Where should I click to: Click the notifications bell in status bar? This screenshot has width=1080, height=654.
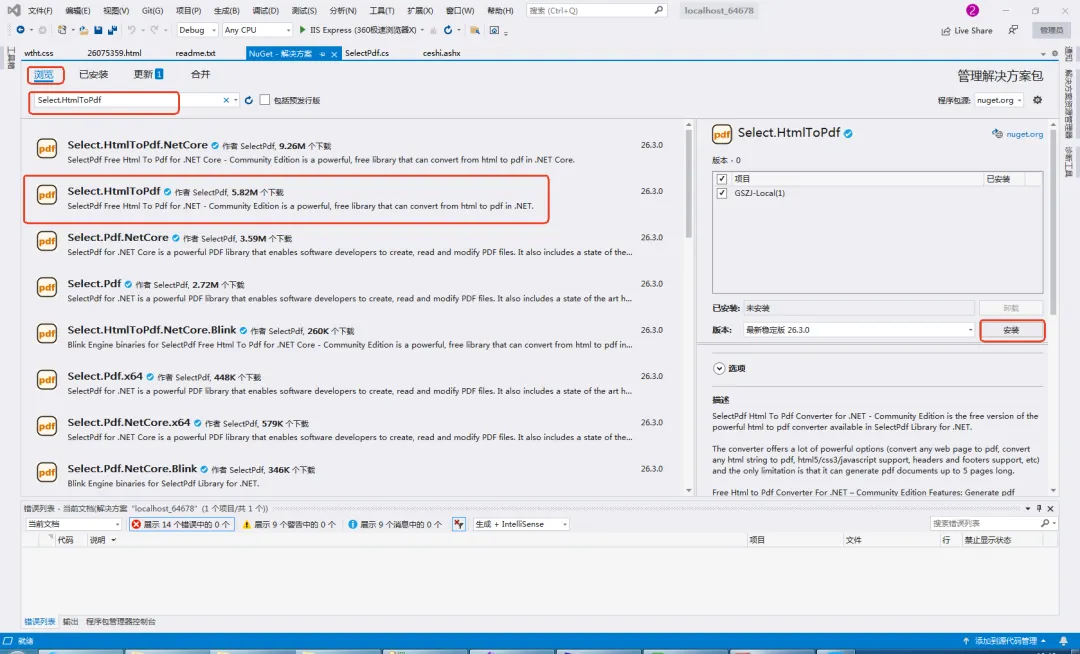[1063, 641]
